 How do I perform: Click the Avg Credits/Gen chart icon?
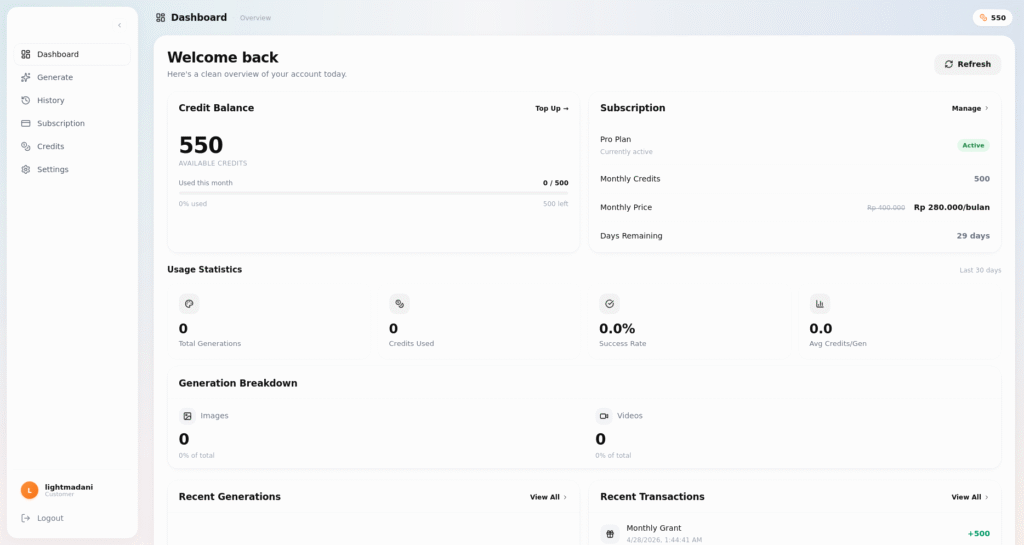tap(820, 304)
